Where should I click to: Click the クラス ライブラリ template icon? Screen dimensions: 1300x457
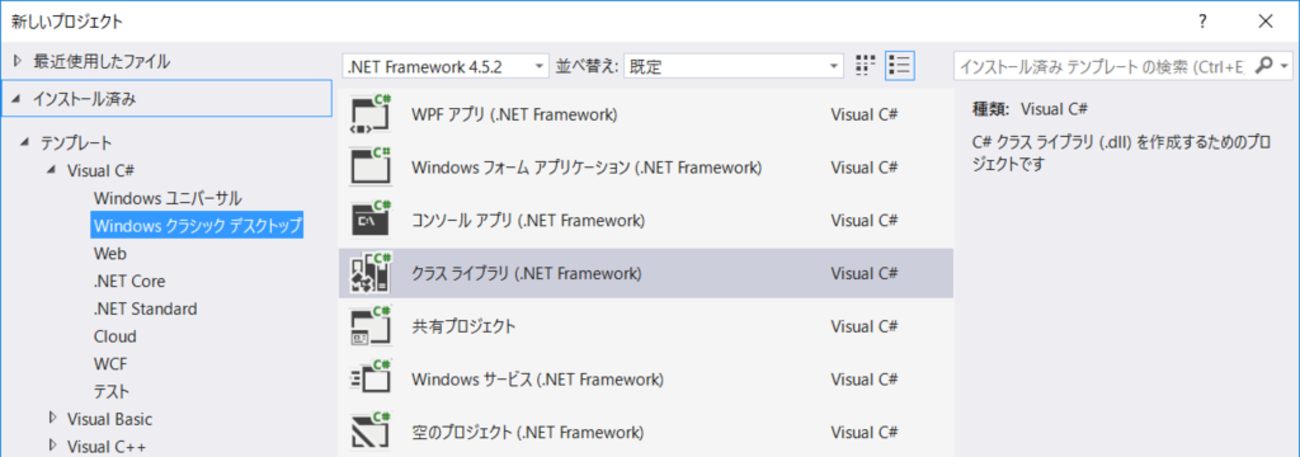[370, 273]
